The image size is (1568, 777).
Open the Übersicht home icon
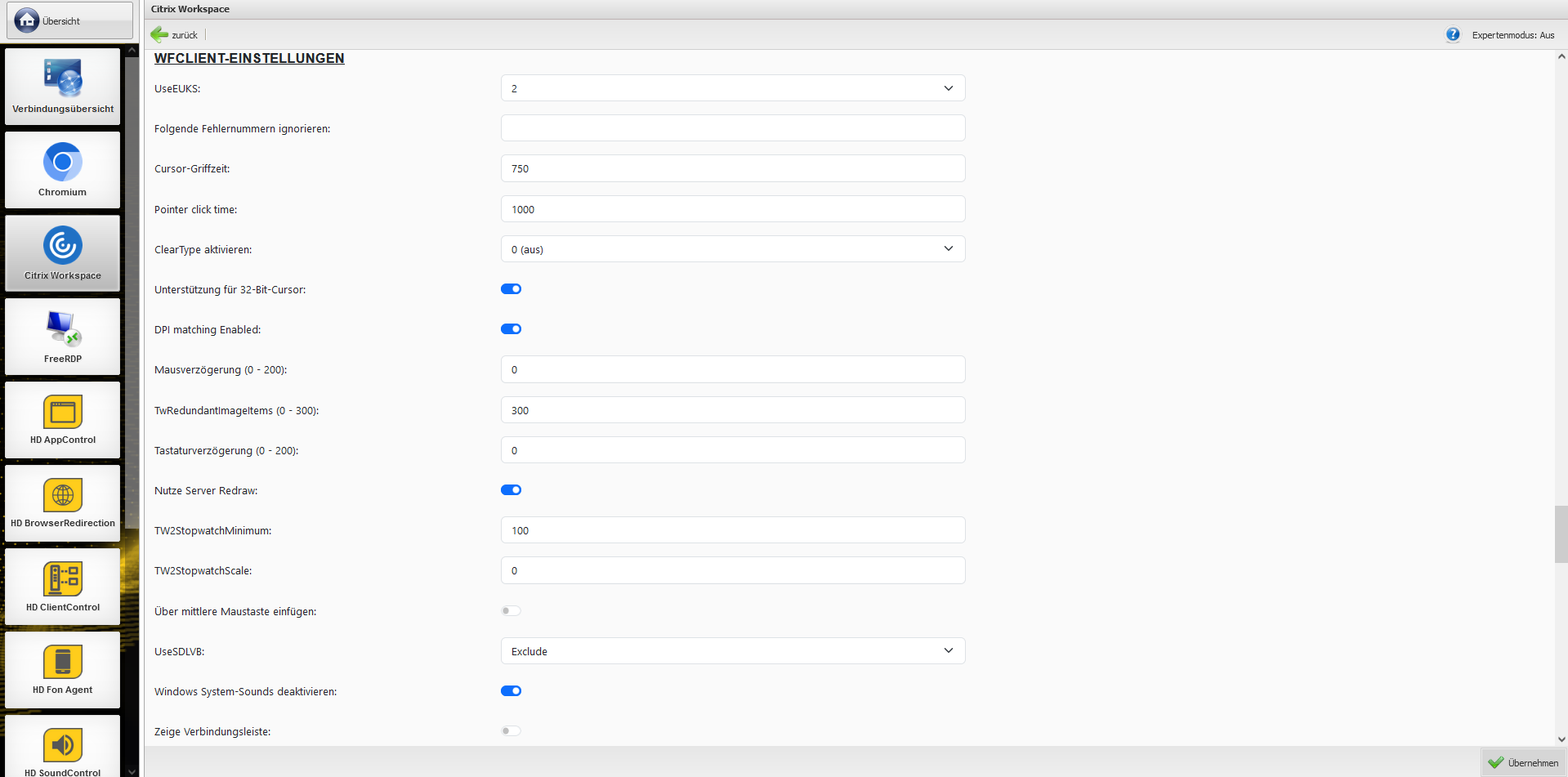(x=27, y=20)
